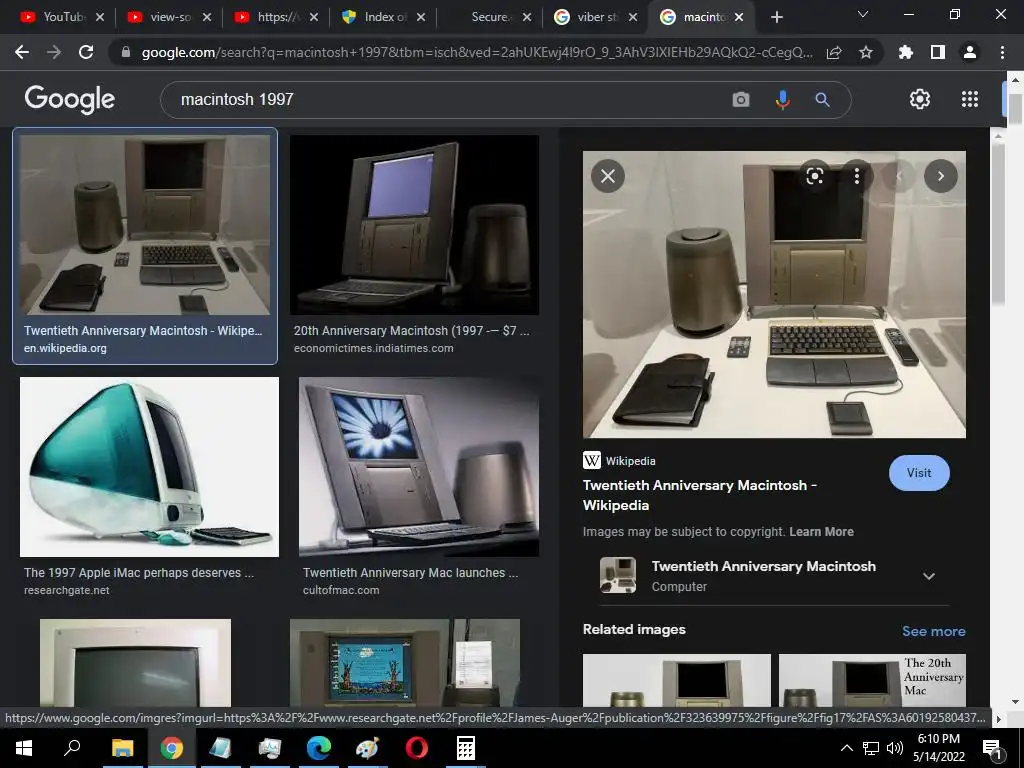Open 'The 20th Anniversary Mac' related image
1024x768 pixels.
(872, 680)
